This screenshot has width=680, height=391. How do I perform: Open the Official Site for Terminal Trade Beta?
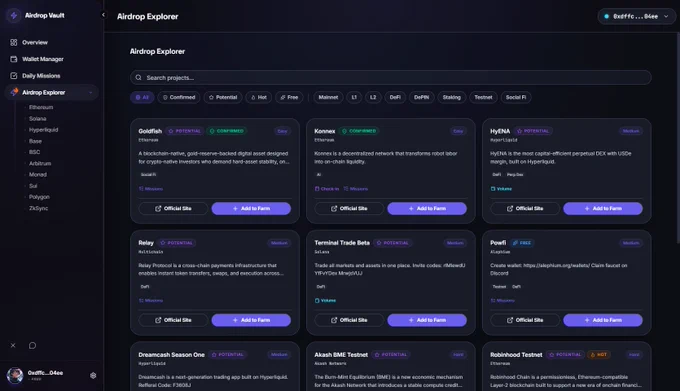point(349,320)
